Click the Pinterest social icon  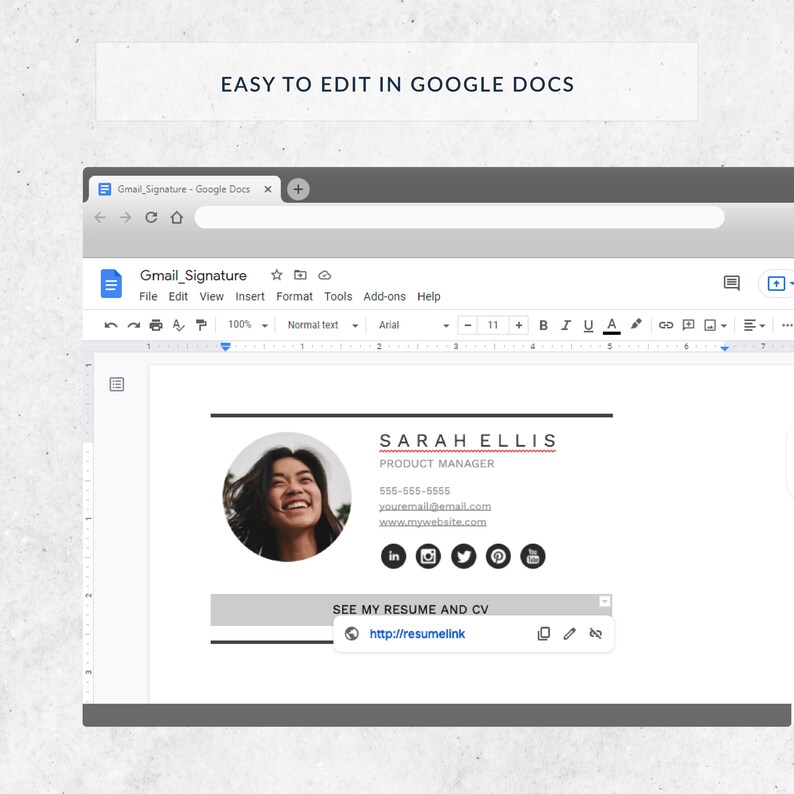[x=498, y=557]
